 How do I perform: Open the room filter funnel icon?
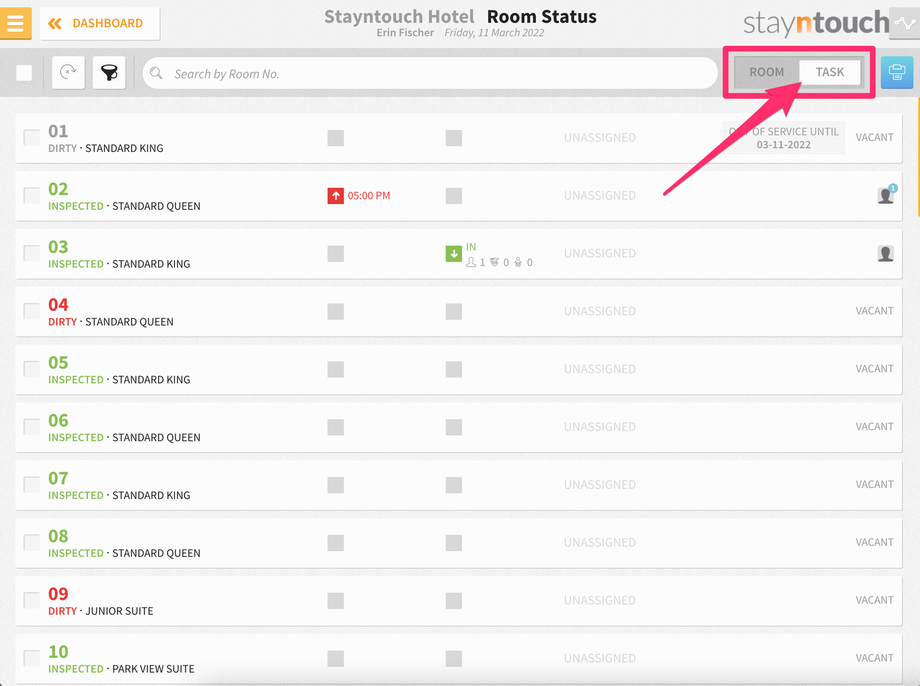pos(109,73)
